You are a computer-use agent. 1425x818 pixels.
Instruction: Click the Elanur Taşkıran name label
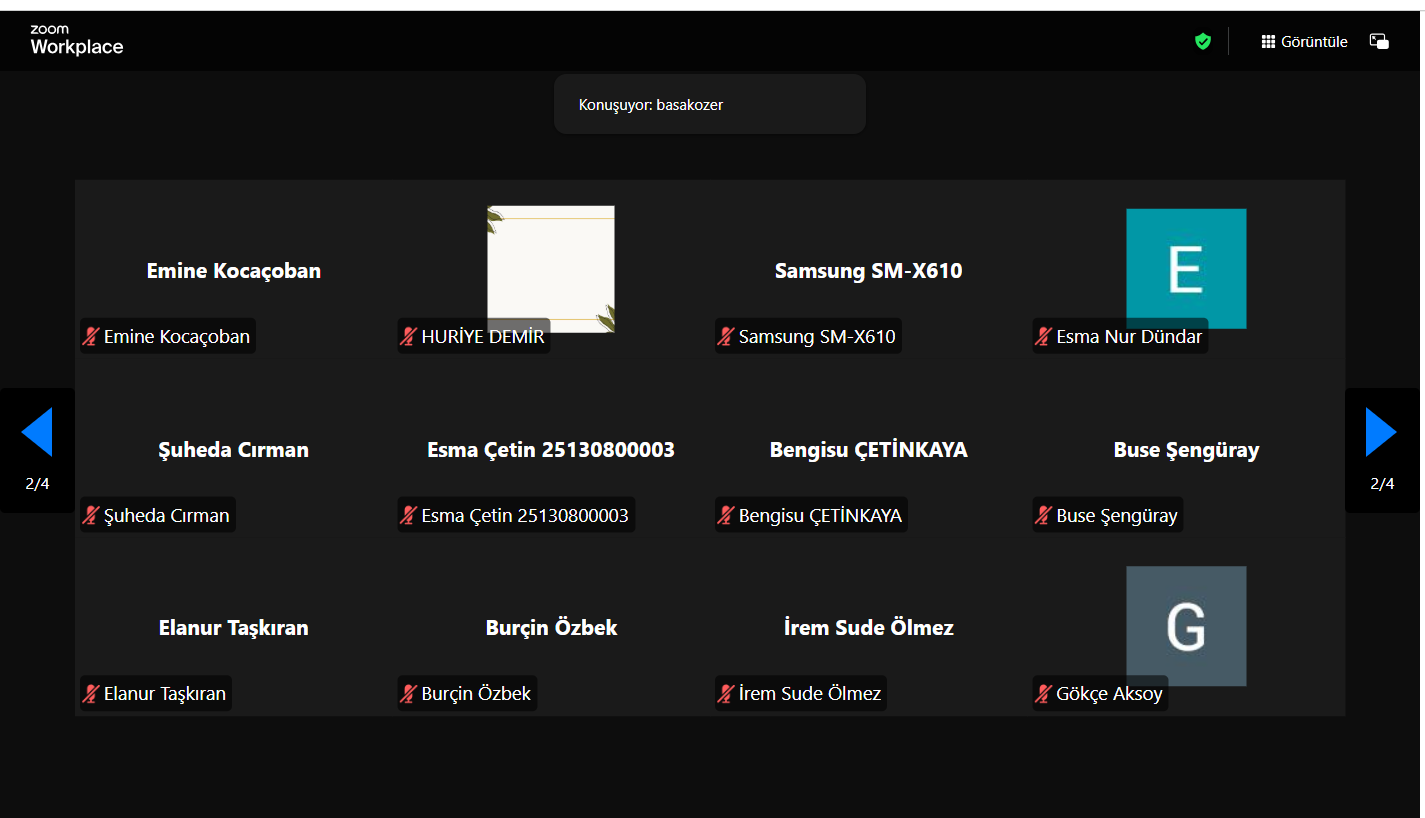pos(164,694)
